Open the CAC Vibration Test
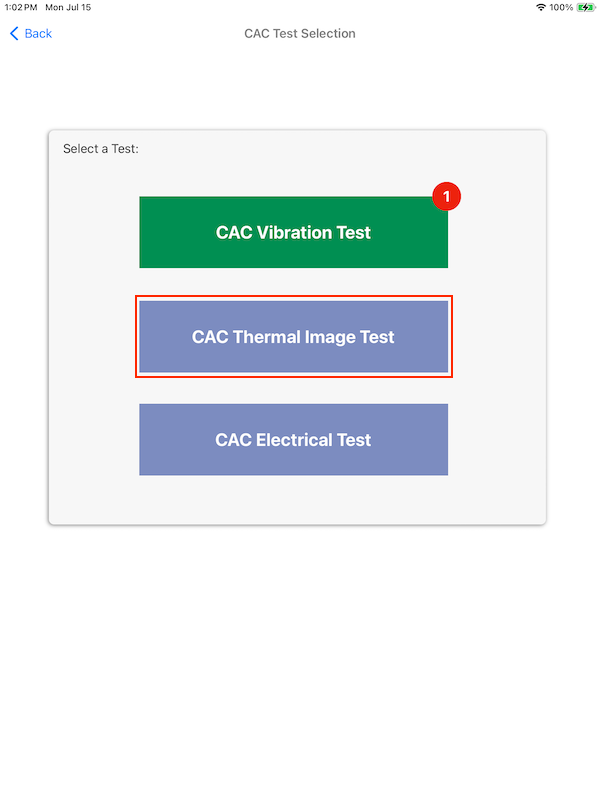Image resolution: width=600 pixels, height=800 pixels. [x=293, y=232]
